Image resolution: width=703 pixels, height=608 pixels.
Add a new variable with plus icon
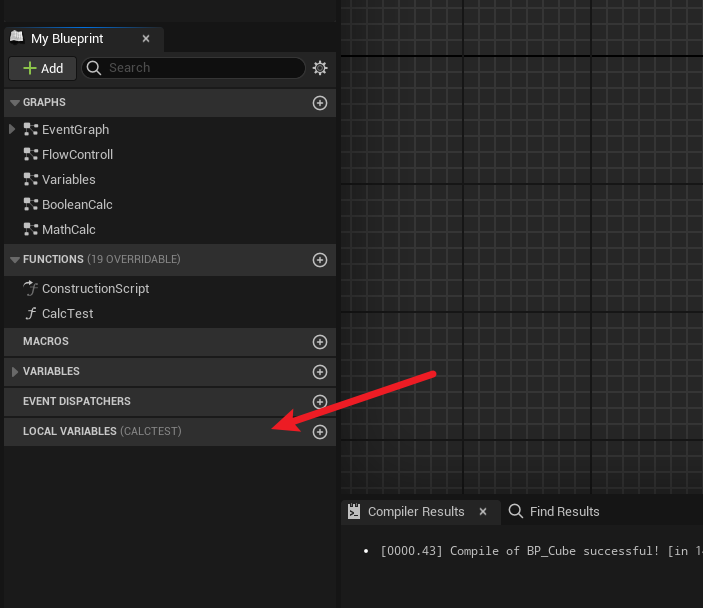click(320, 372)
